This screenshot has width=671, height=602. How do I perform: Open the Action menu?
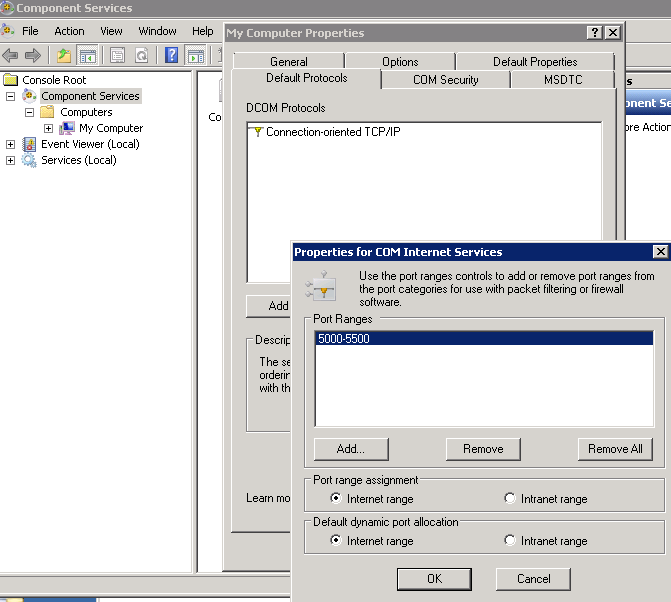pos(69,31)
